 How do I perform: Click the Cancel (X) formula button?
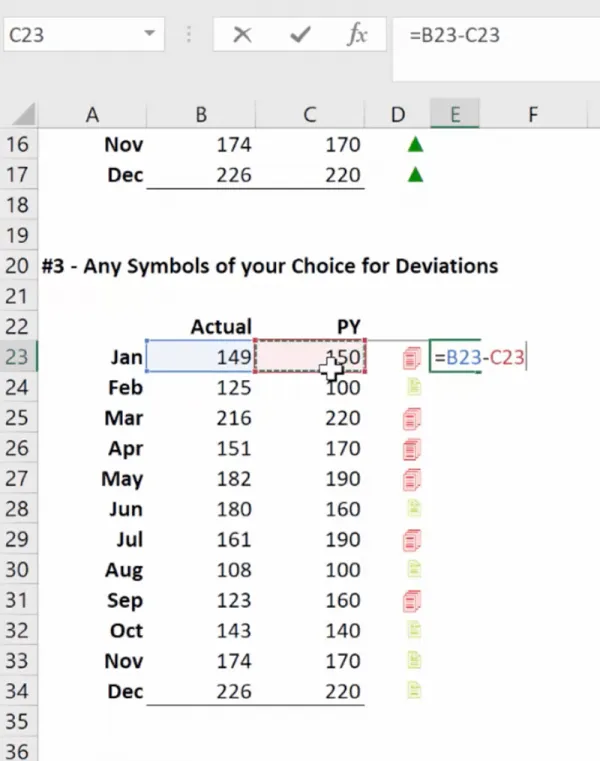[242, 36]
